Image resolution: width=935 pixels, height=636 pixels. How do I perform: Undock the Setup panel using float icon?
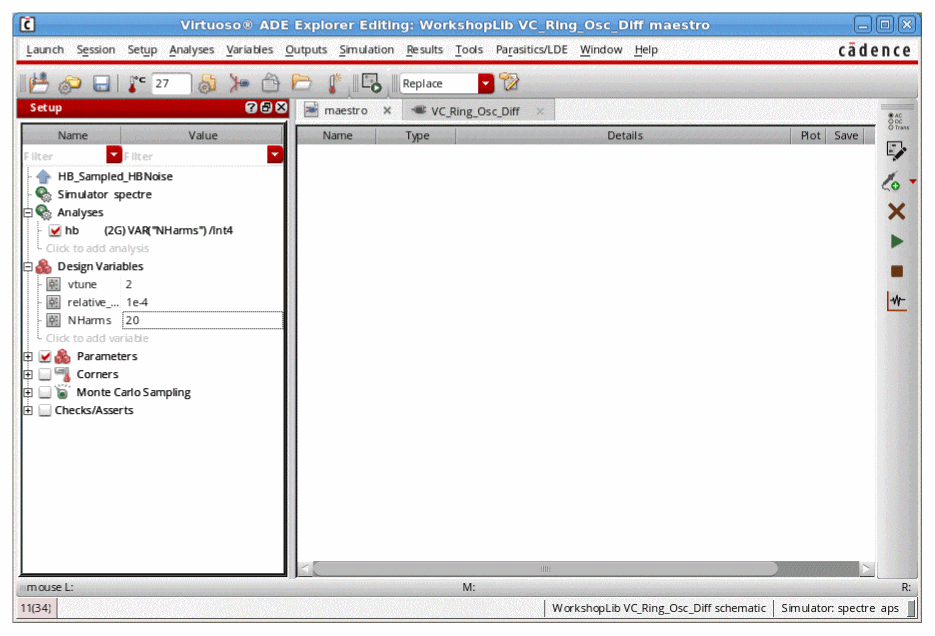266,107
